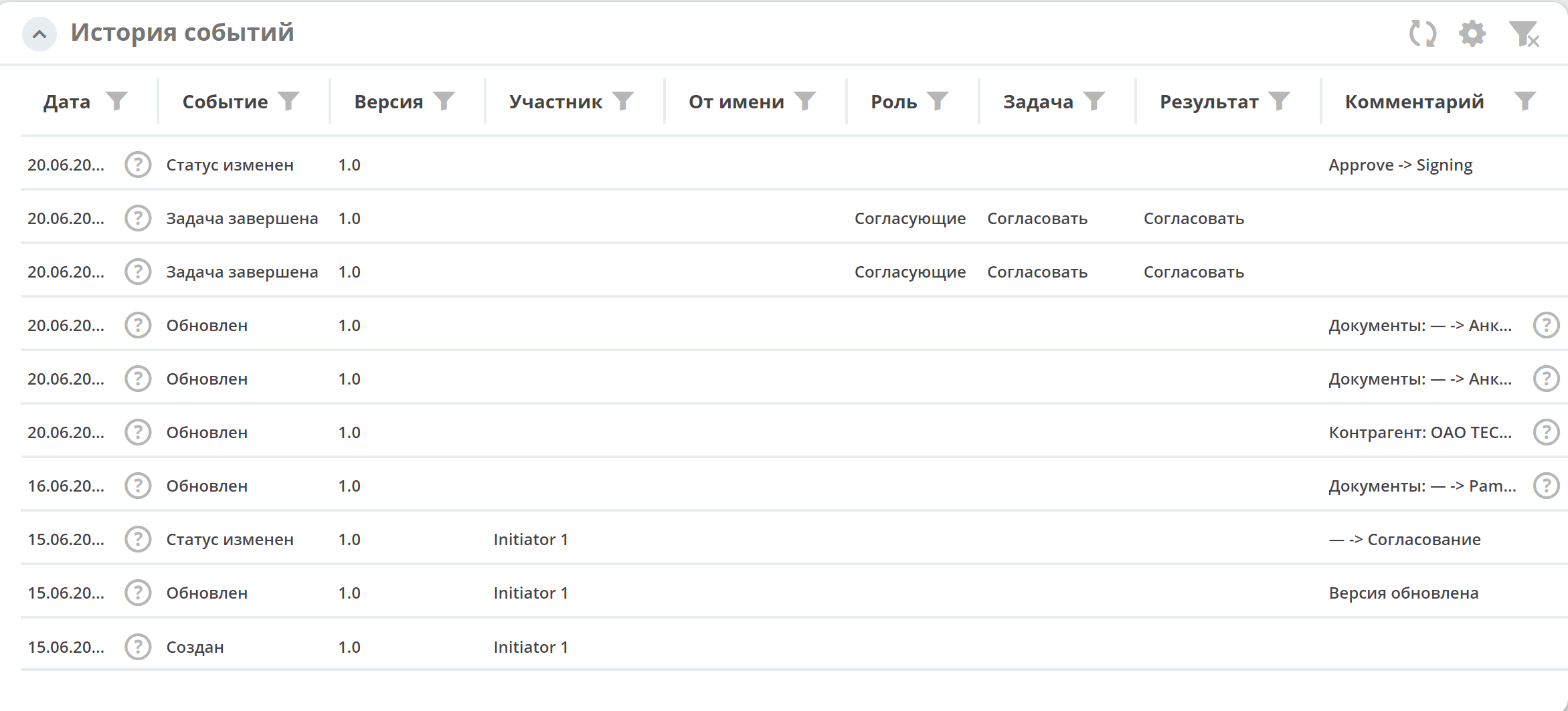Click Статус изменен in the — -> Согласование row
Viewport: 1568px width, 711px height.
pyautogui.click(x=230, y=540)
